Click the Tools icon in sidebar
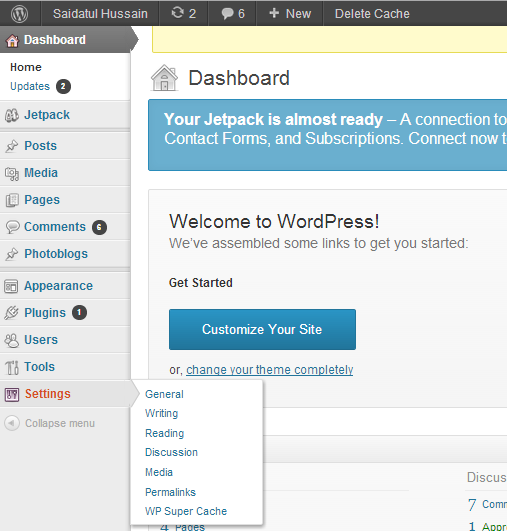 12,367
